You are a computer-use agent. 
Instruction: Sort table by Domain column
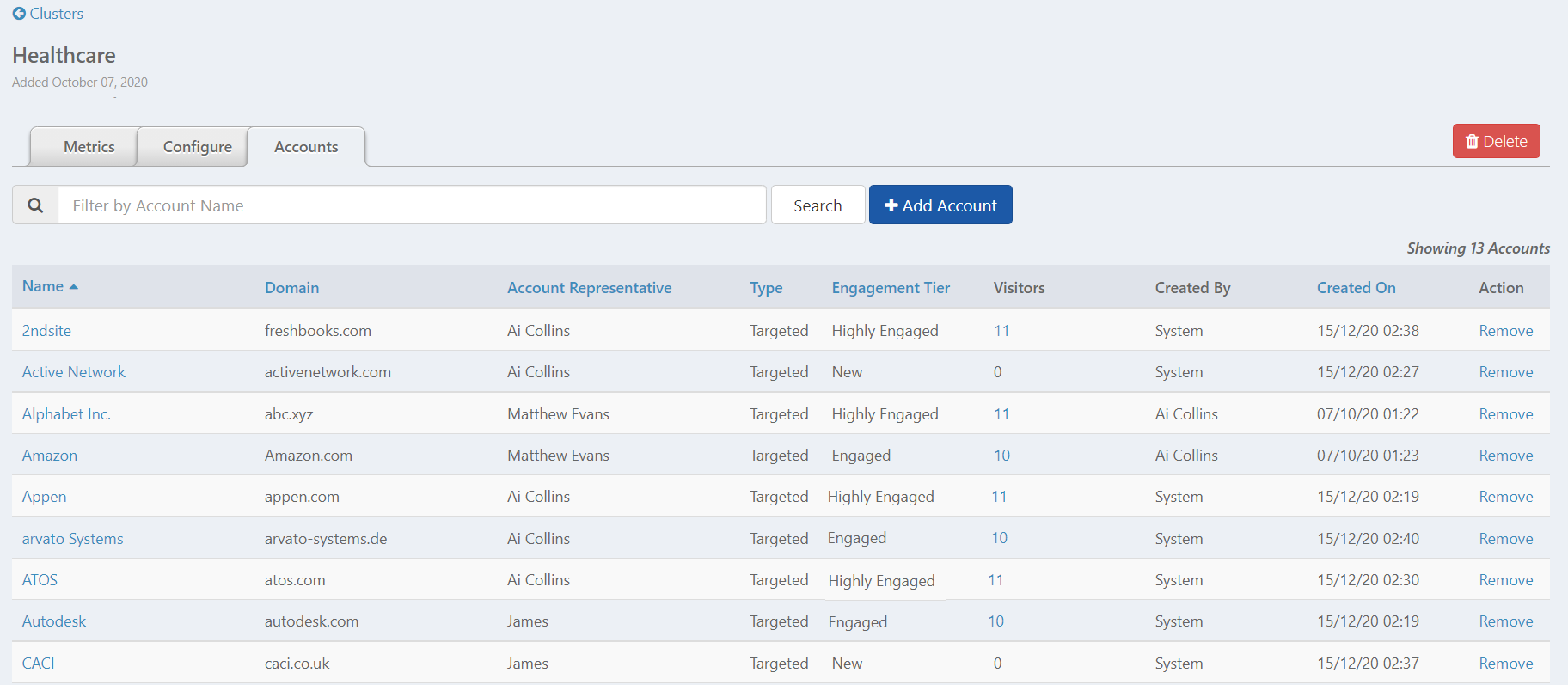coord(291,288)
